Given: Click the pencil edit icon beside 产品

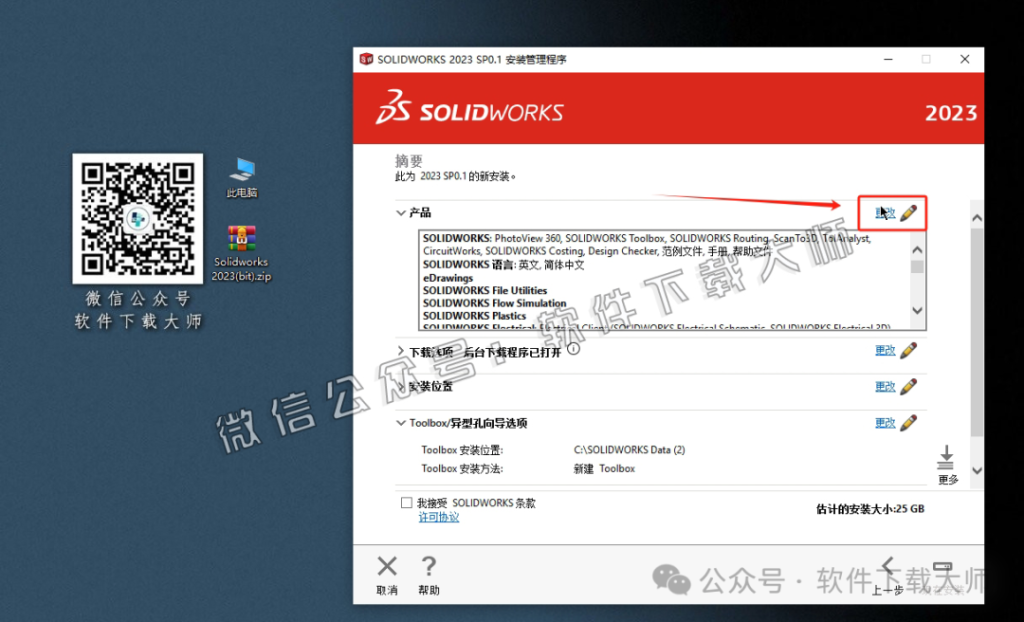Looking at the screenshot, I should [x=908, y=212].
